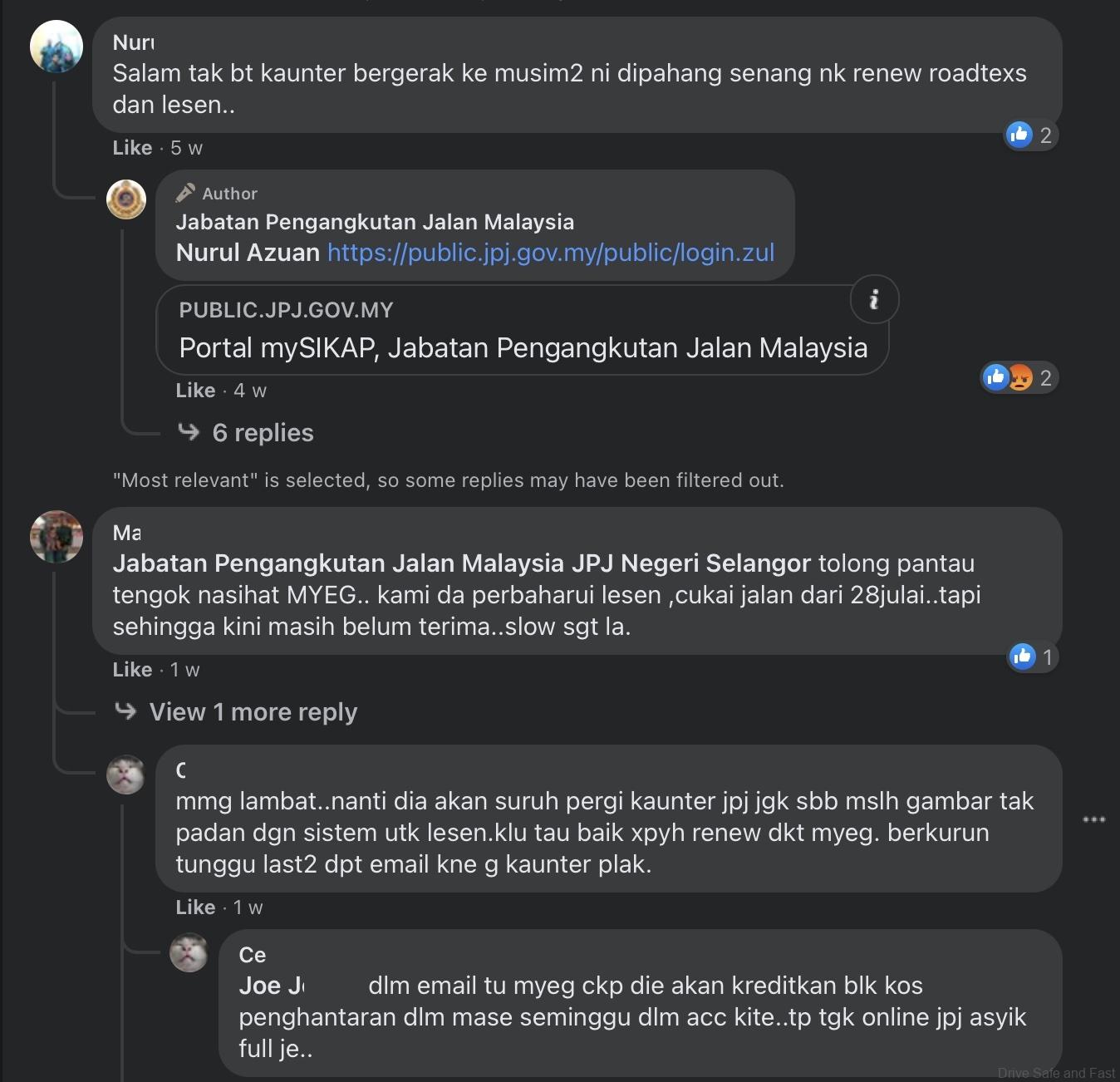Like the tolong pantau MYEG comment
1120x1082 pixels.
click(132, 670)
